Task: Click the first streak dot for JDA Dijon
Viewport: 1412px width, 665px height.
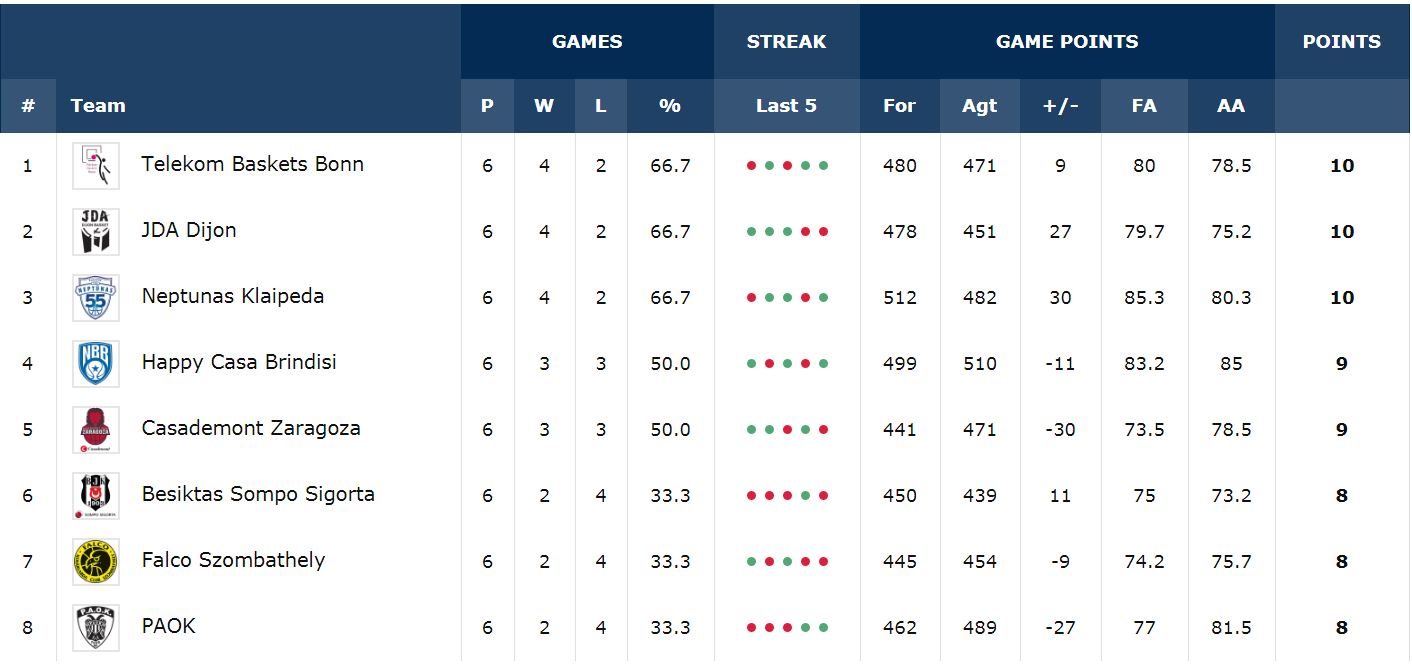Action: (751, 232)
